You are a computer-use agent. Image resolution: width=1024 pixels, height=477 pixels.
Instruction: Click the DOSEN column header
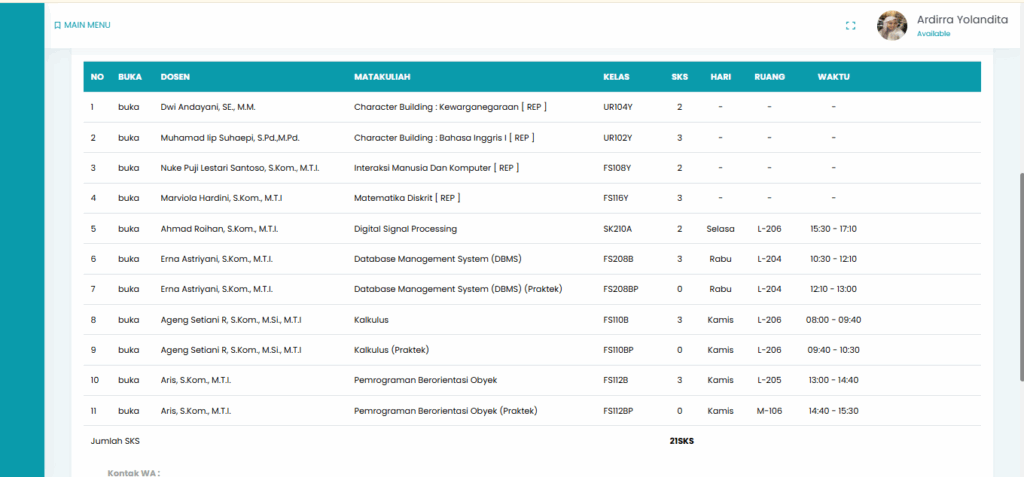point(175,77)
